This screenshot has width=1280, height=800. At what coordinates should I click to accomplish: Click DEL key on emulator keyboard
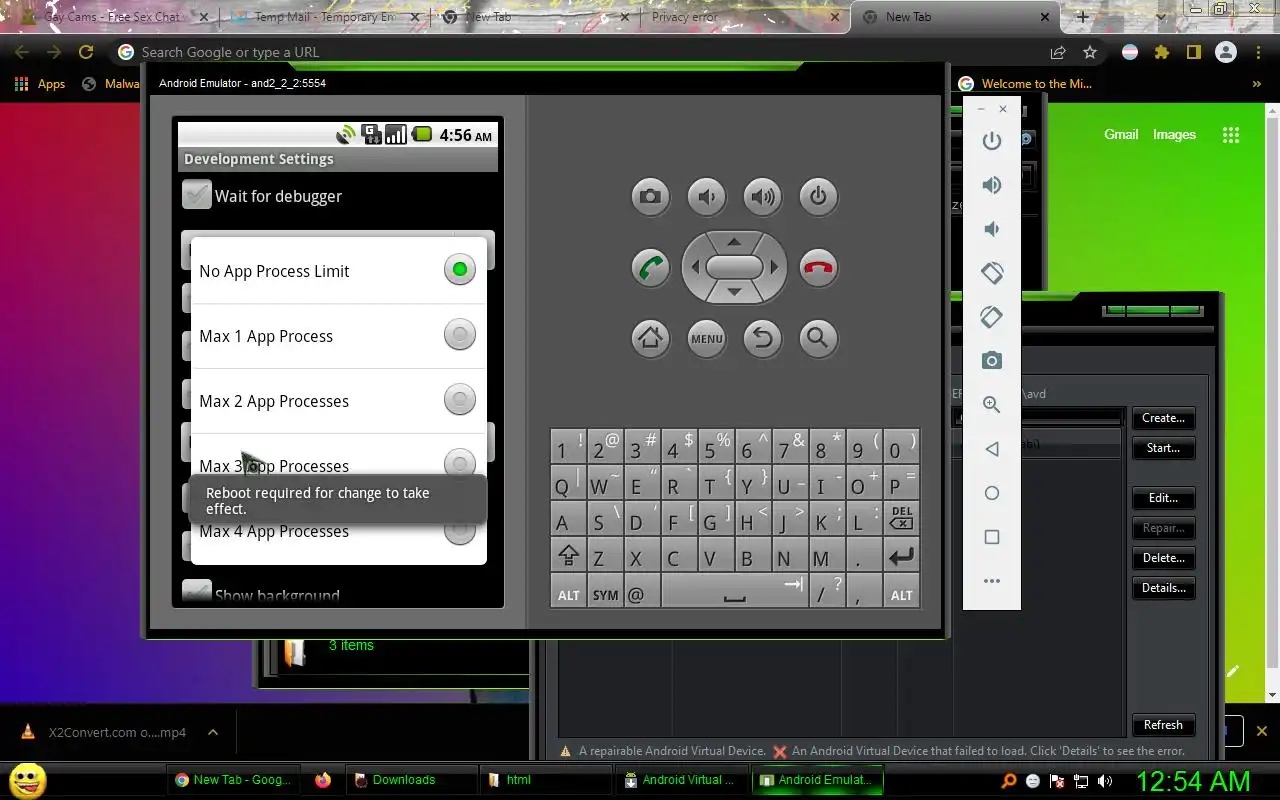pyautogui.click(x=900, y=518)
